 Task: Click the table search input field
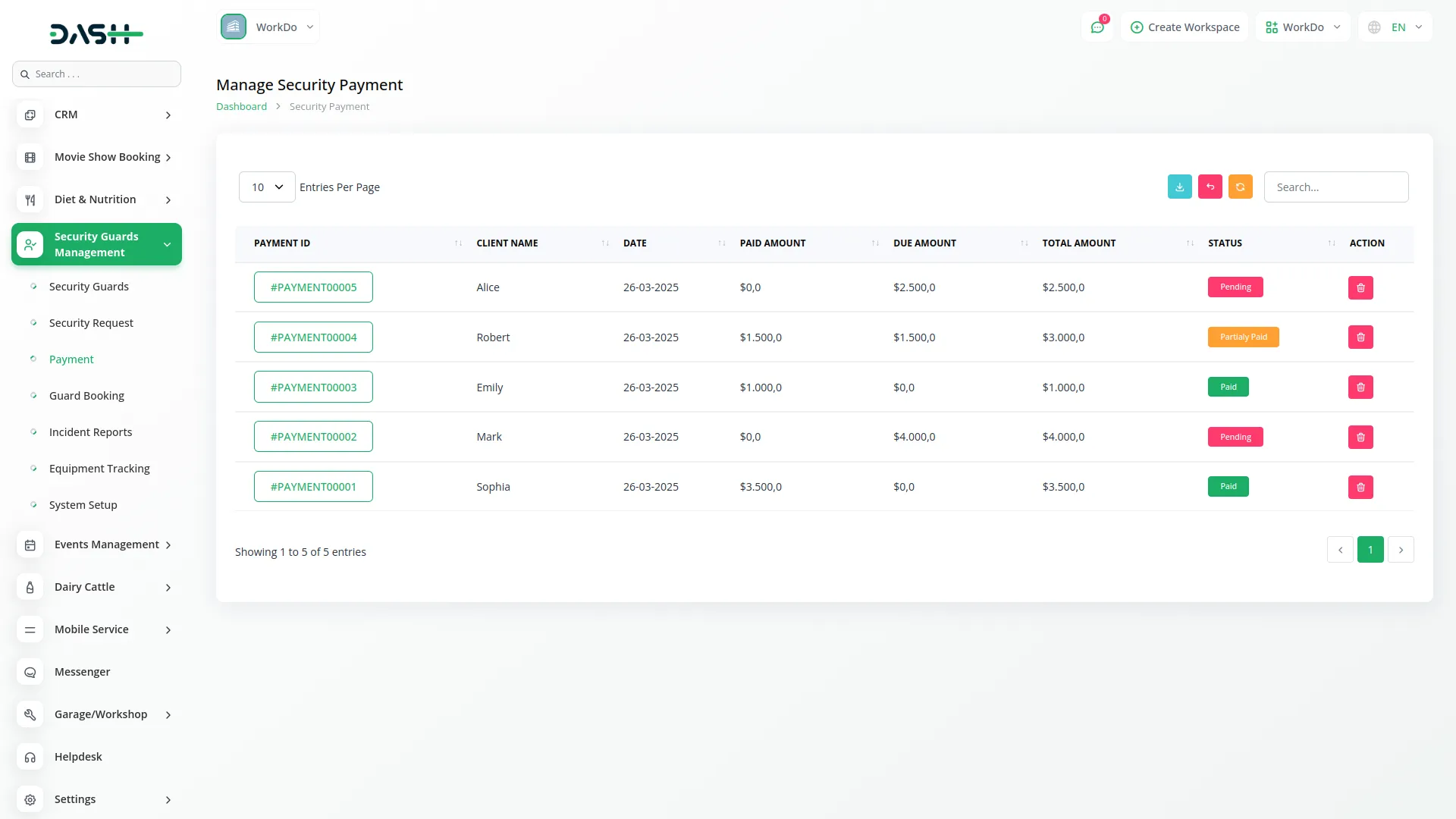[x=1335, y=187]
